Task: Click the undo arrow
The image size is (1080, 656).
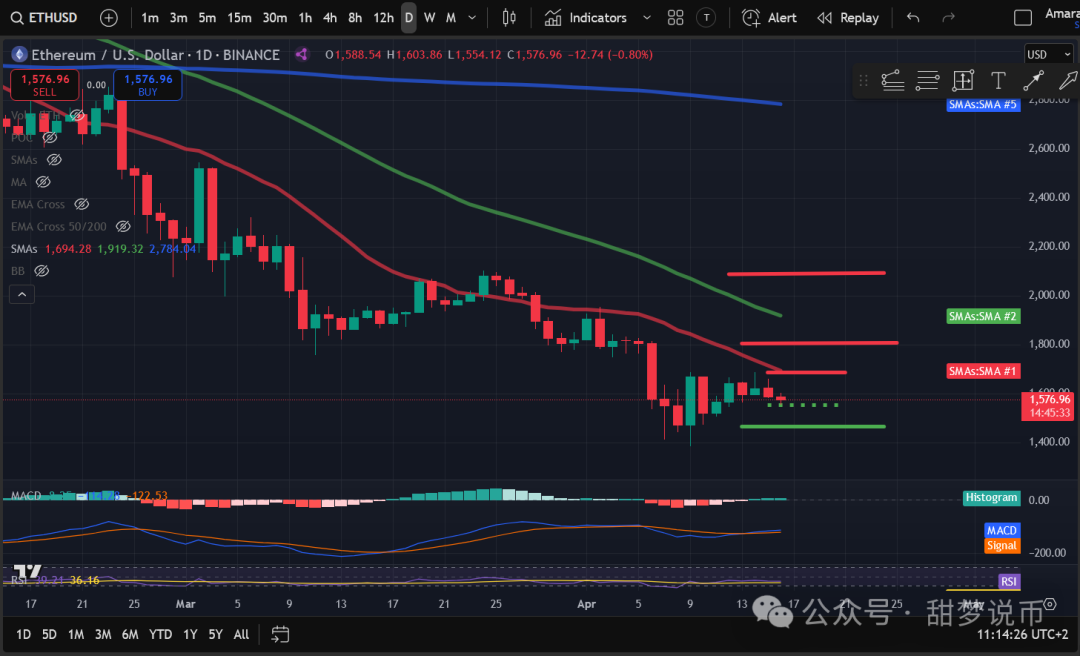Action: (x=912, y=18)
